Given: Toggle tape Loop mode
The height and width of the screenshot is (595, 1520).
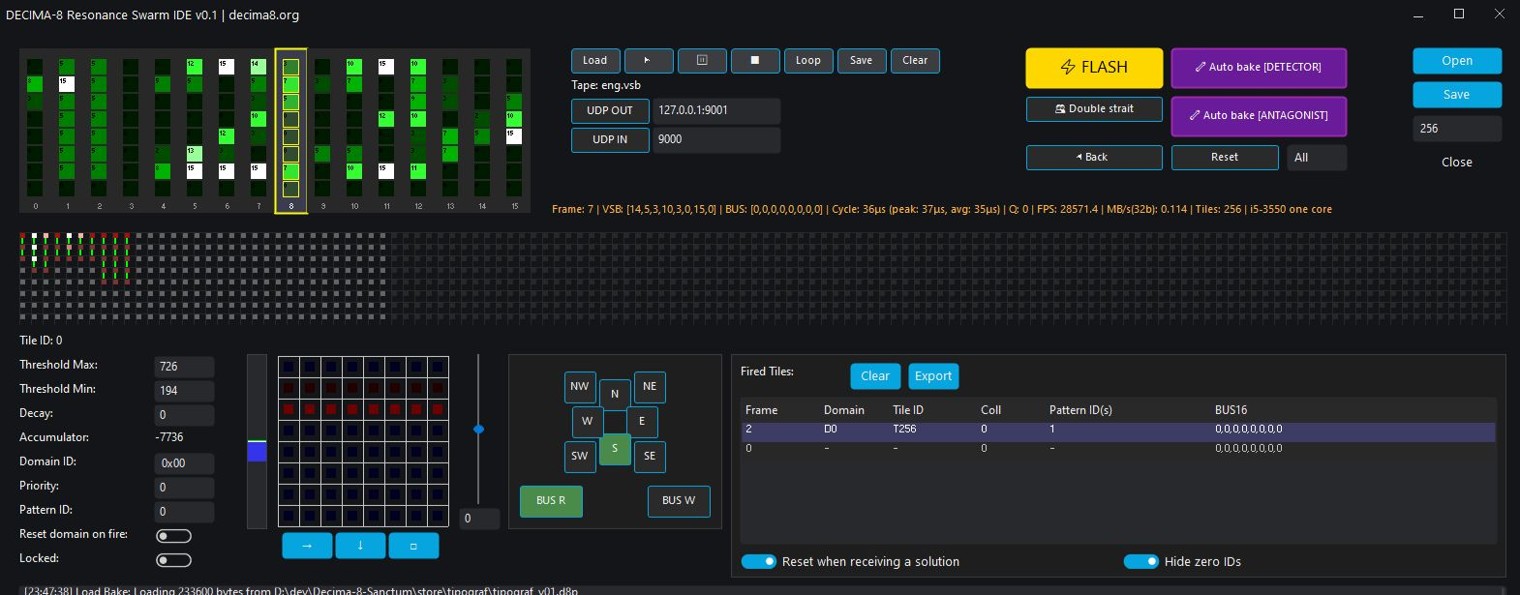Looking at the screenshot, I should click(808, 60).
